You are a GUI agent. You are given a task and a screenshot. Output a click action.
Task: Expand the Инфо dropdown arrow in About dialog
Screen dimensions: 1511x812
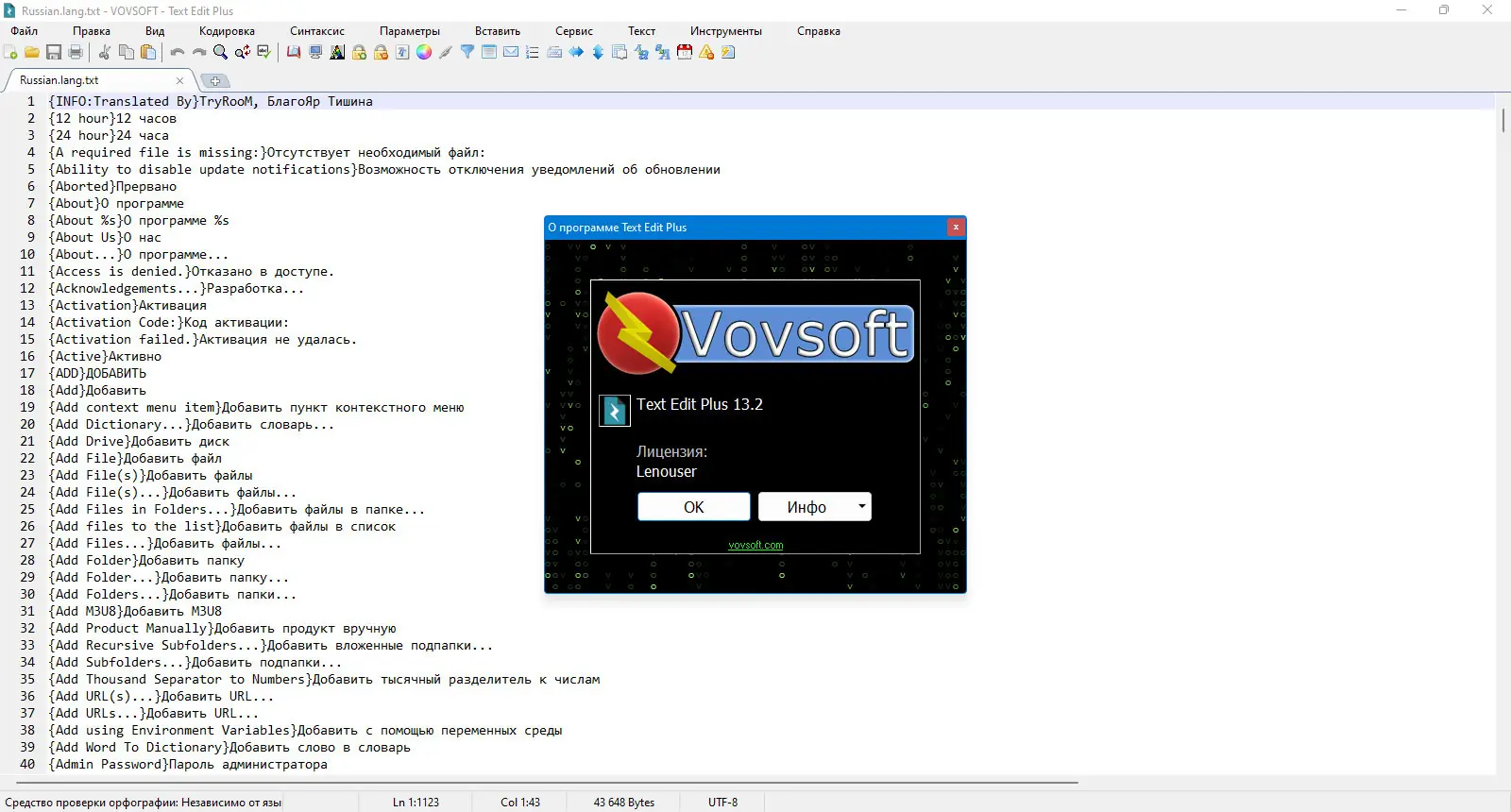(861, 507)
